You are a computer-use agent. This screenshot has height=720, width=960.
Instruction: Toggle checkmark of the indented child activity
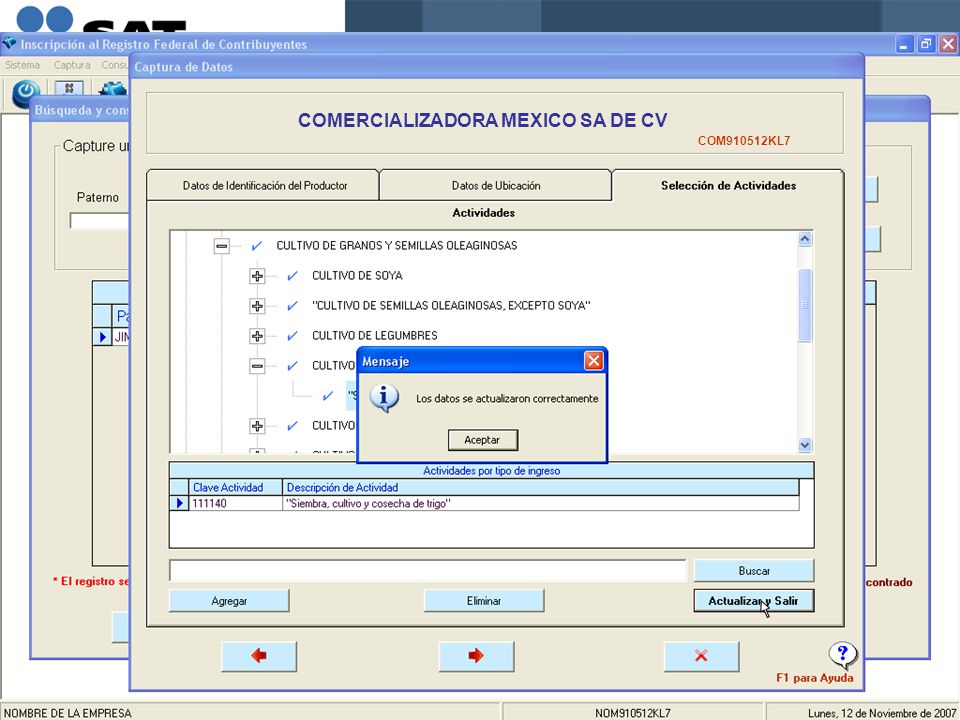point(328,396)
